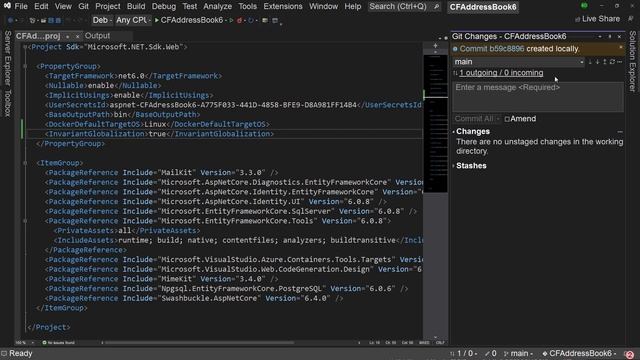The width and height of the screenshot is (640, 360).
Task: Click the status bar notifications bell icon
Action: (629, 354)
